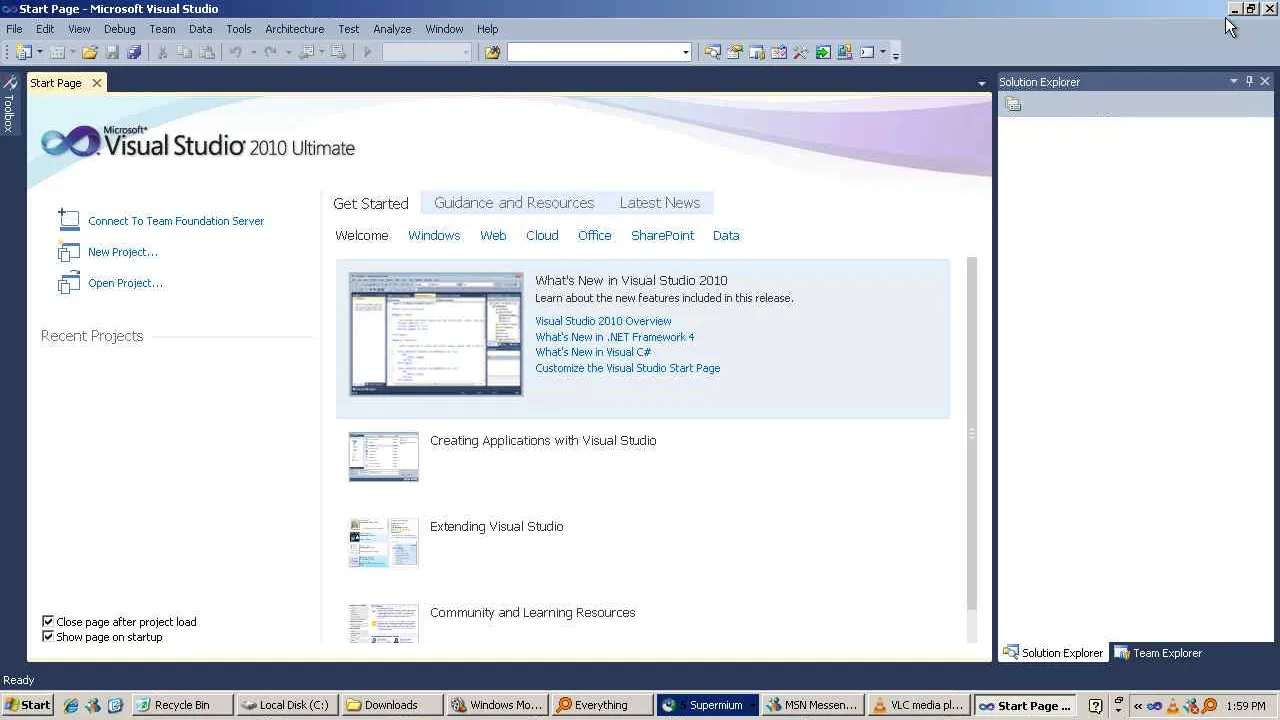Open Solution Explorer window position dropdown
The width and height of the screenshot is (1280, 720).
1234,81
